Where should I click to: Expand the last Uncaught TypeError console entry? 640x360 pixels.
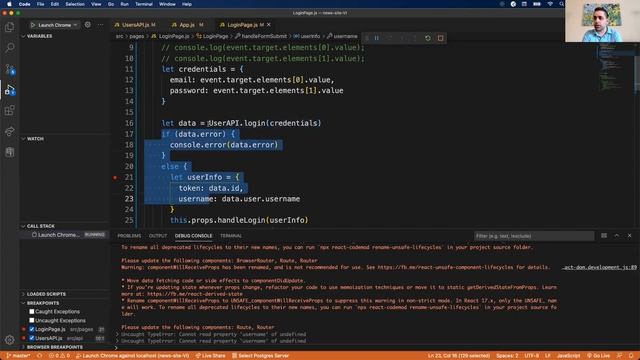click(x=118, y=340)
